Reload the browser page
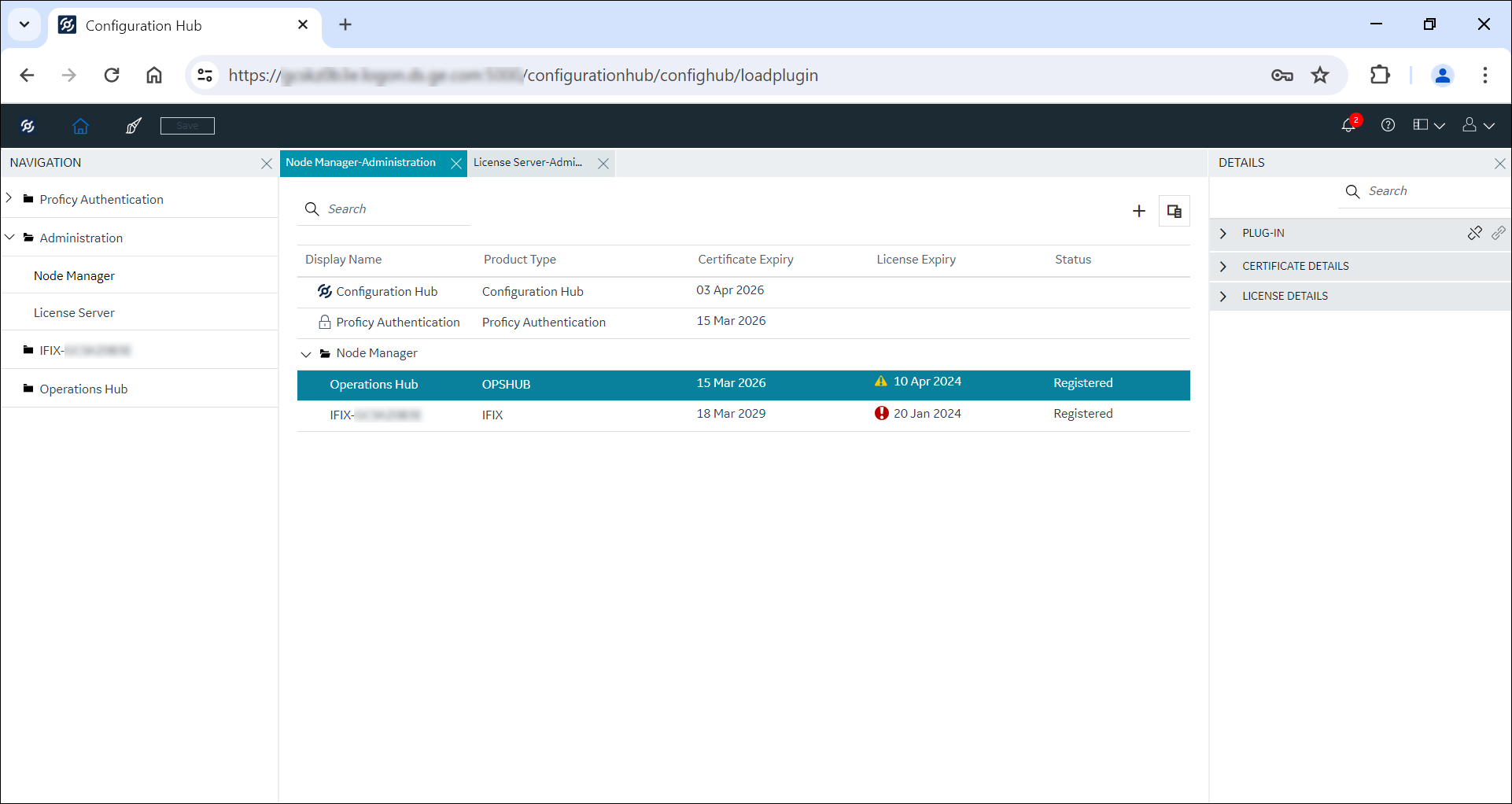 tap(112, 76)
